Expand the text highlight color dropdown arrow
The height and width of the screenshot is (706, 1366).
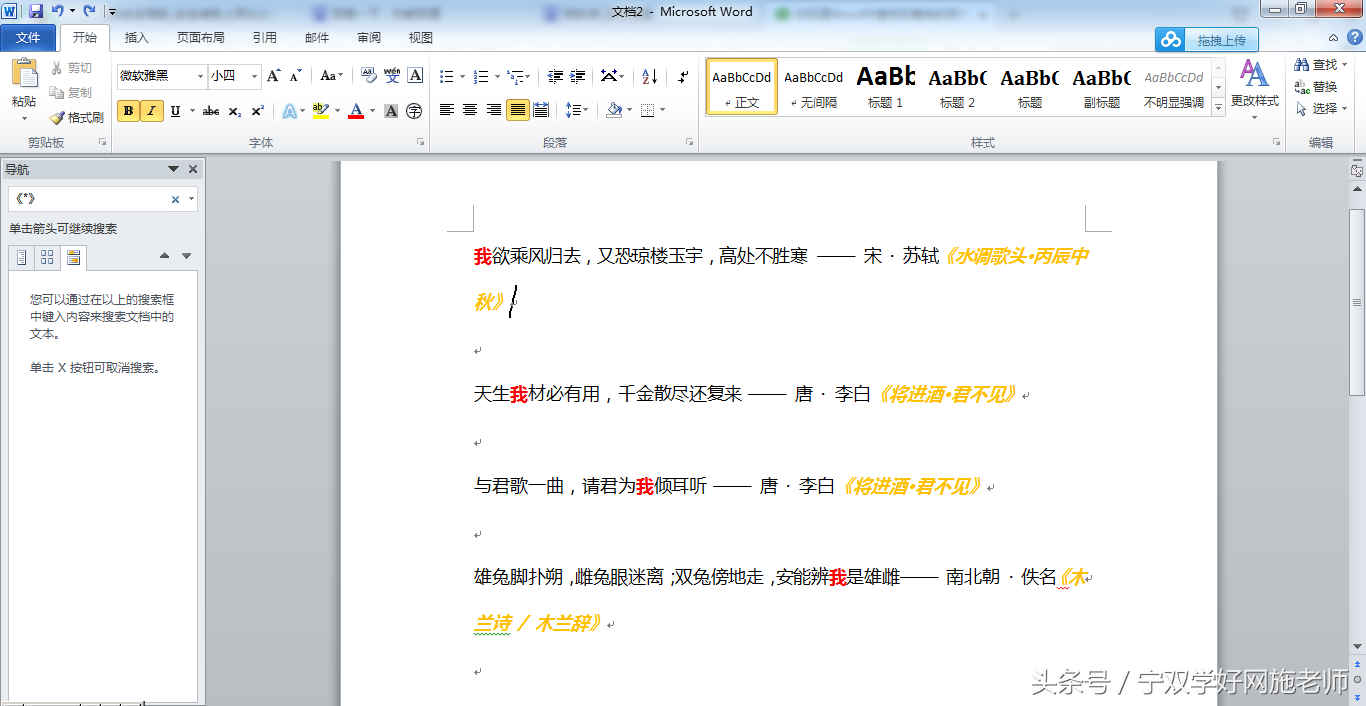337,111
